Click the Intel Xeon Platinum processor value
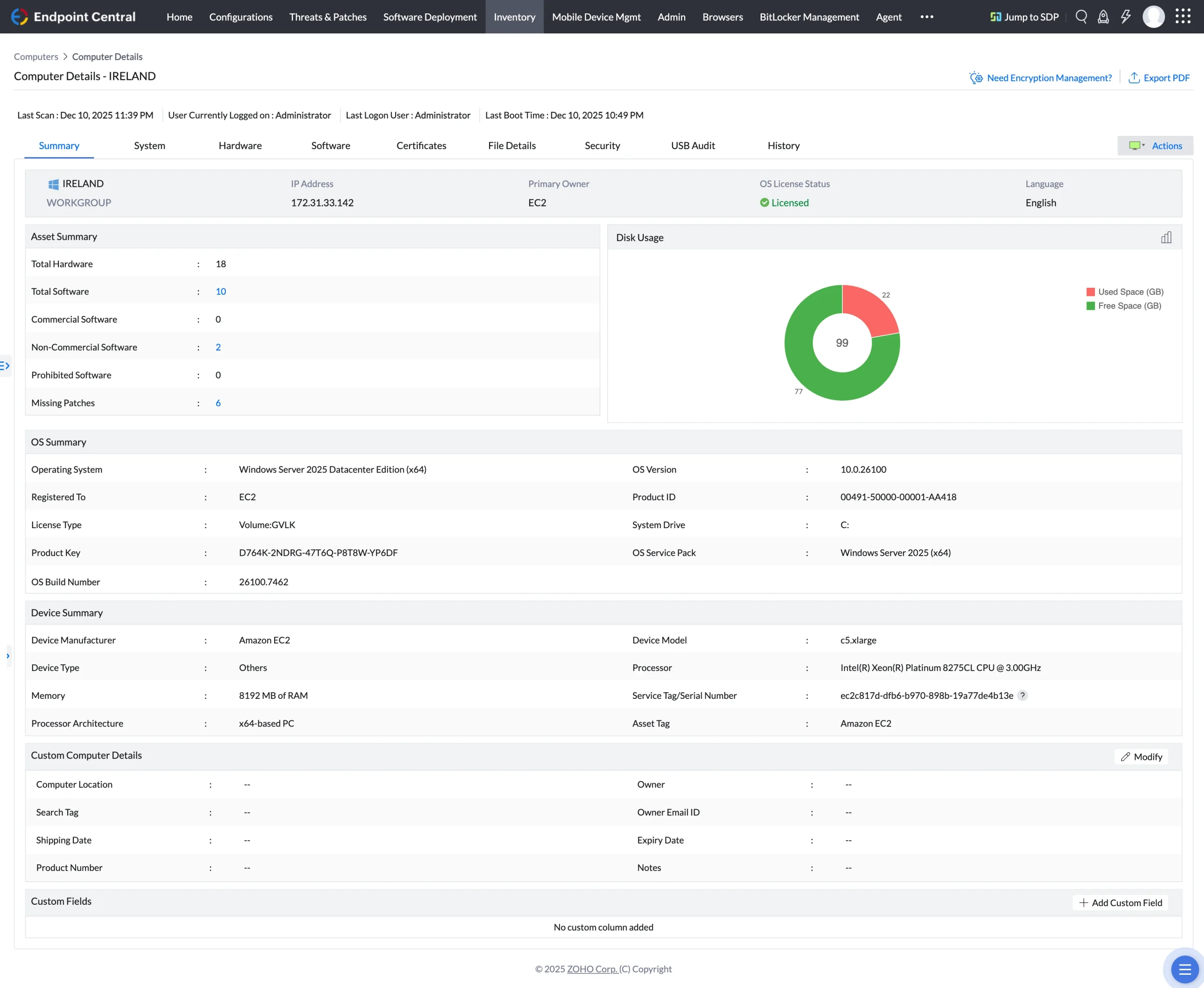 point(941,668)
